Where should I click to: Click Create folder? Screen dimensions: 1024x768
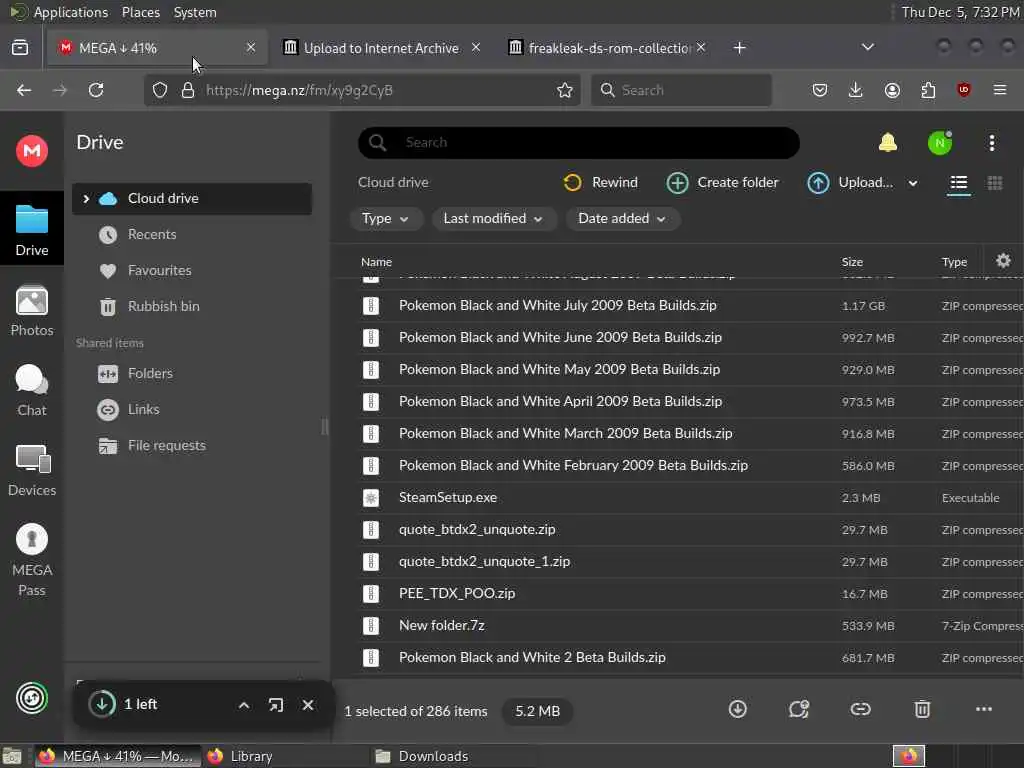722,183
